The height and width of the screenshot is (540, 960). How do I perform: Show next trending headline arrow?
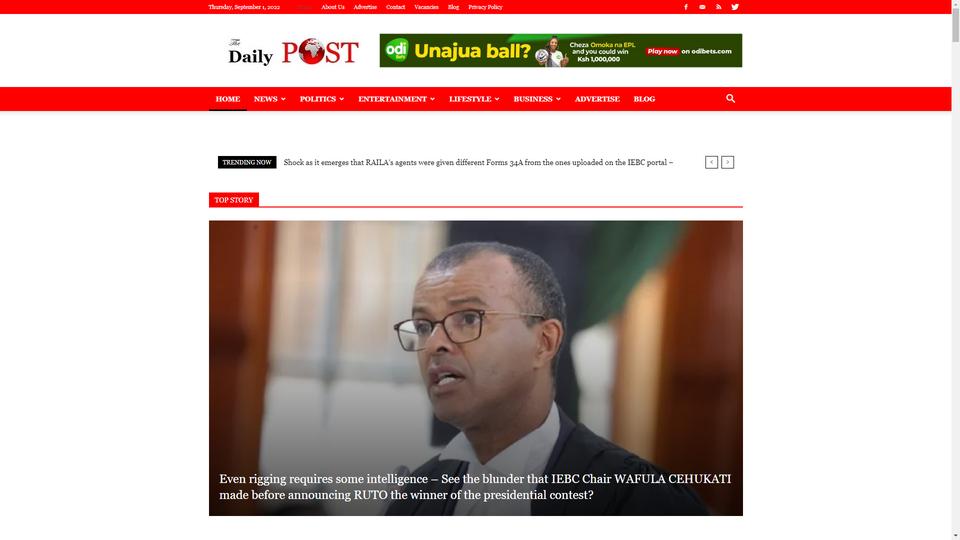click(727, 162)
